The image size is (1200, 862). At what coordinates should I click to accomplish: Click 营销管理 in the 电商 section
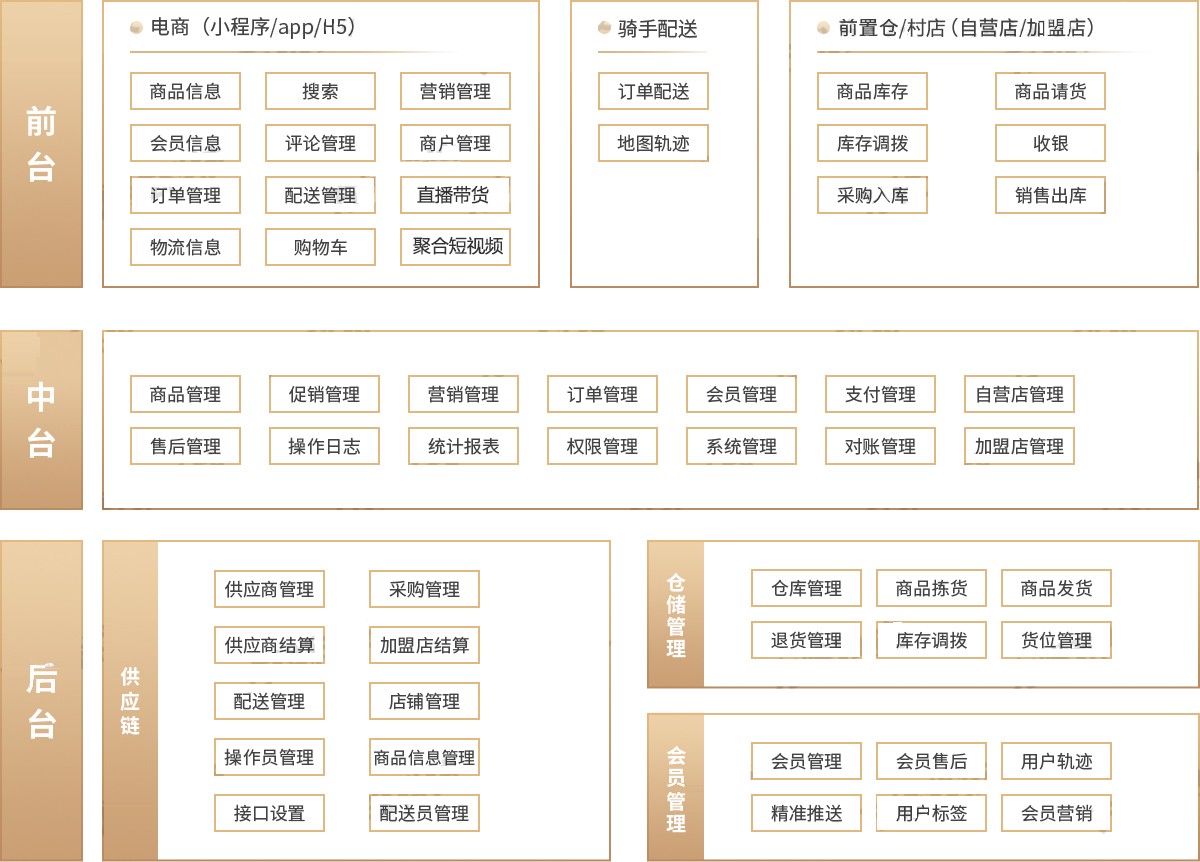click(455, 91)
